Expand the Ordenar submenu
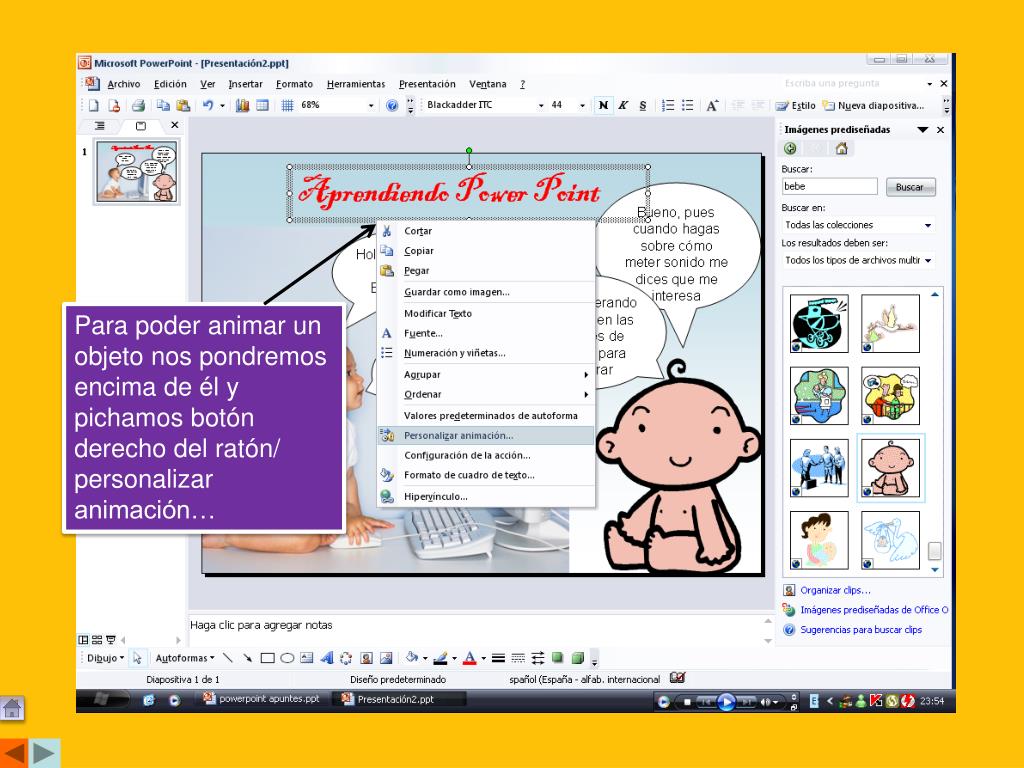The width and height of the screenshot is (1024, 768). [486, 394]
